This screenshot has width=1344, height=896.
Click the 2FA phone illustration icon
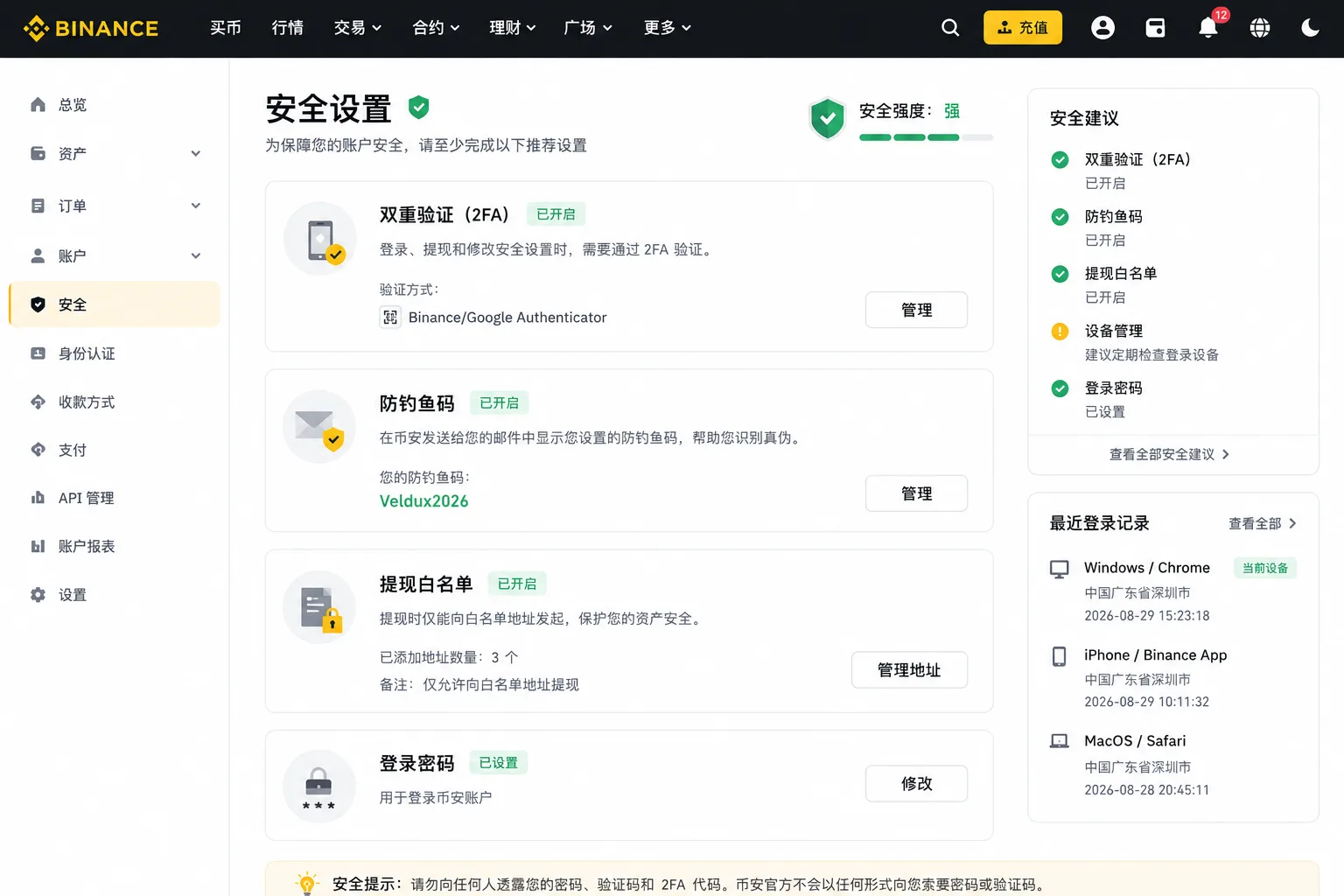[320, 239]
